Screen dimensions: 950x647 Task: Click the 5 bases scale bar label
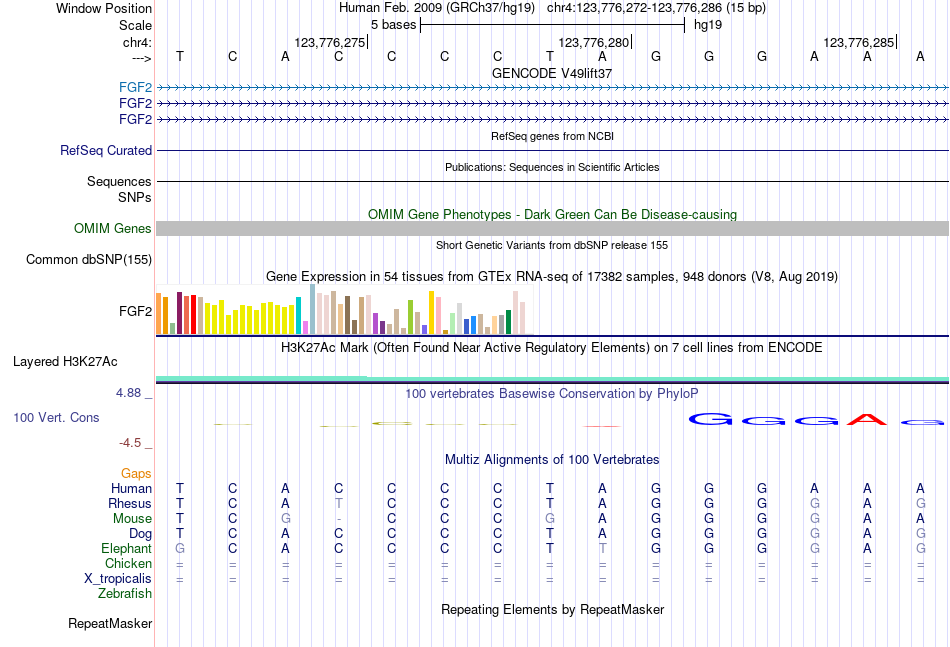click(393, 25)
